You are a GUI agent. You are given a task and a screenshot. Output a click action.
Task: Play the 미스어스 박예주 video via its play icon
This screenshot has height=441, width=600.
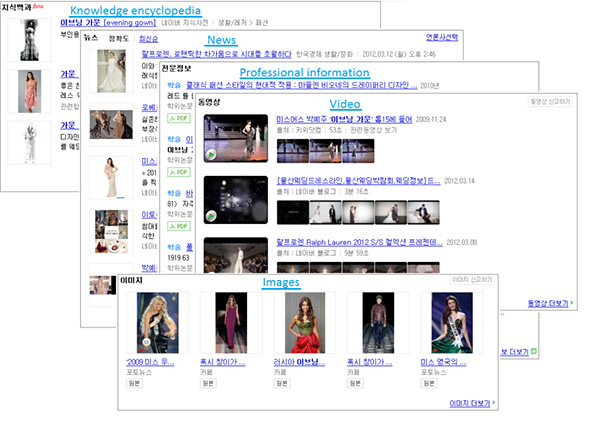(211, 155)
